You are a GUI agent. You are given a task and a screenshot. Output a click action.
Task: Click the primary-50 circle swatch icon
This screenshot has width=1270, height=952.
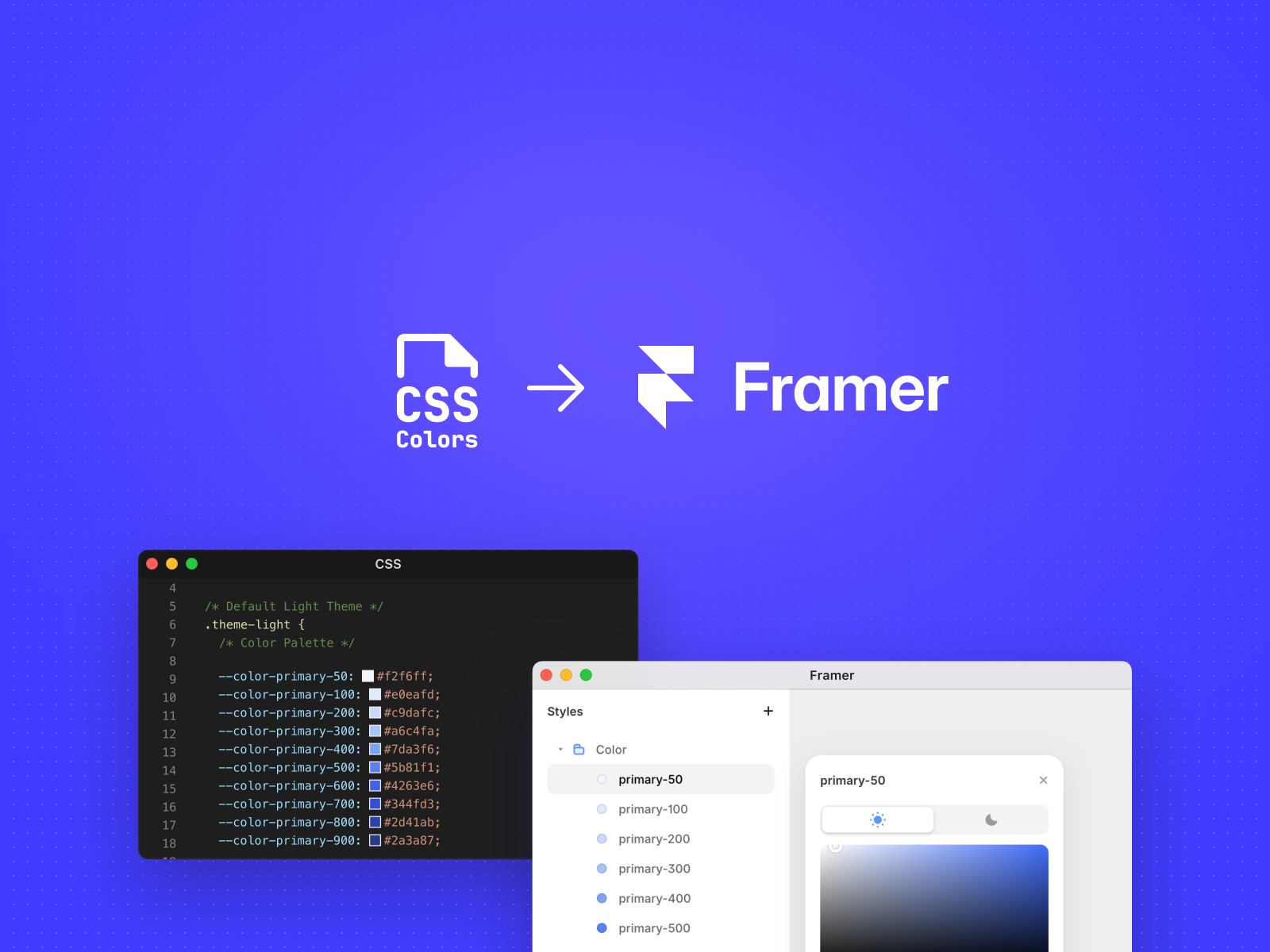[x=602, y=779]
